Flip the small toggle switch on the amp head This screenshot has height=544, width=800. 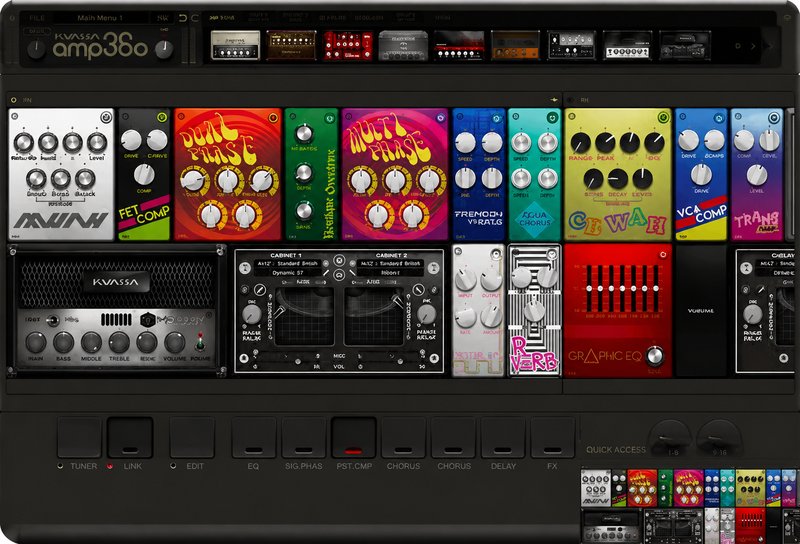(53, 320)
